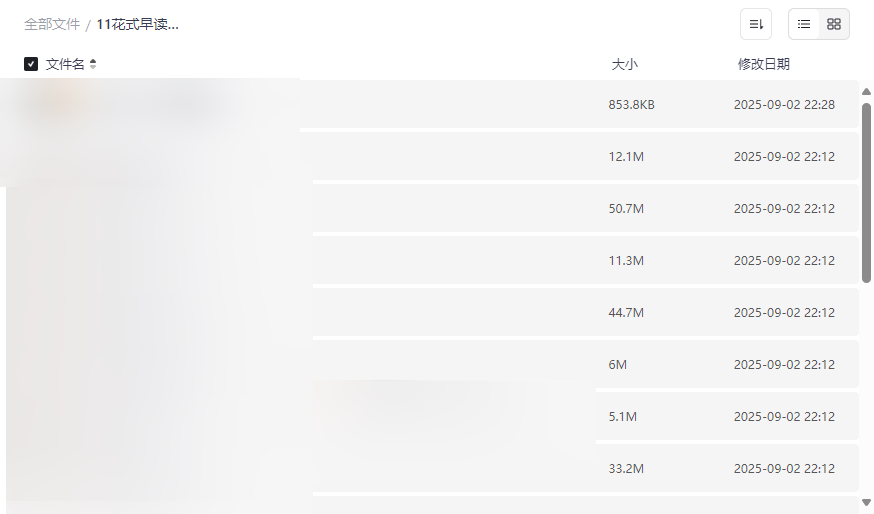Click the vertical scrollbar thumb

866,190
